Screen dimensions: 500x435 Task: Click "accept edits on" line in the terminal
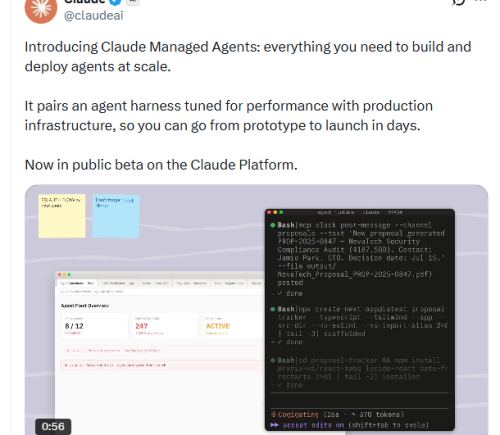pyautogui.click(x=349, y=425)
